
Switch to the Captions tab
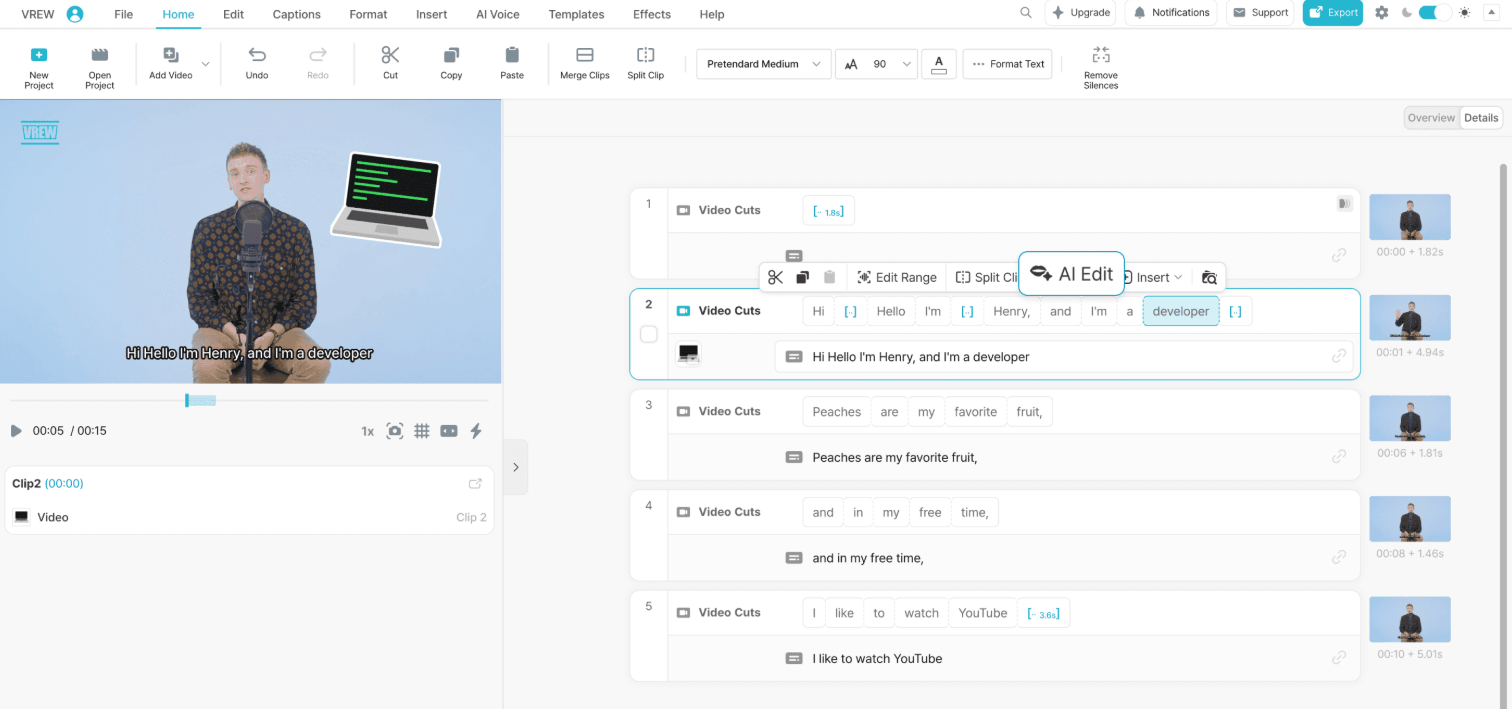(x=297, y=14)
